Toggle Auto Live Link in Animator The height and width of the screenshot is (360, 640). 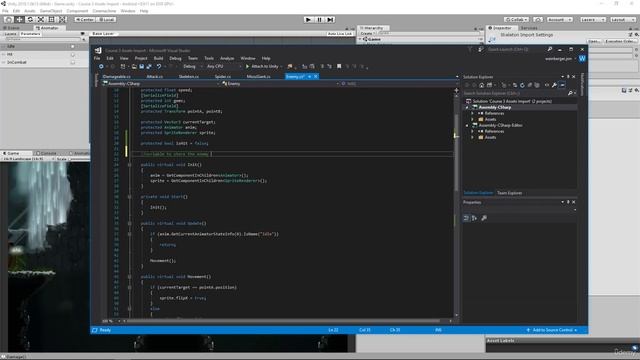click(340, 34)
